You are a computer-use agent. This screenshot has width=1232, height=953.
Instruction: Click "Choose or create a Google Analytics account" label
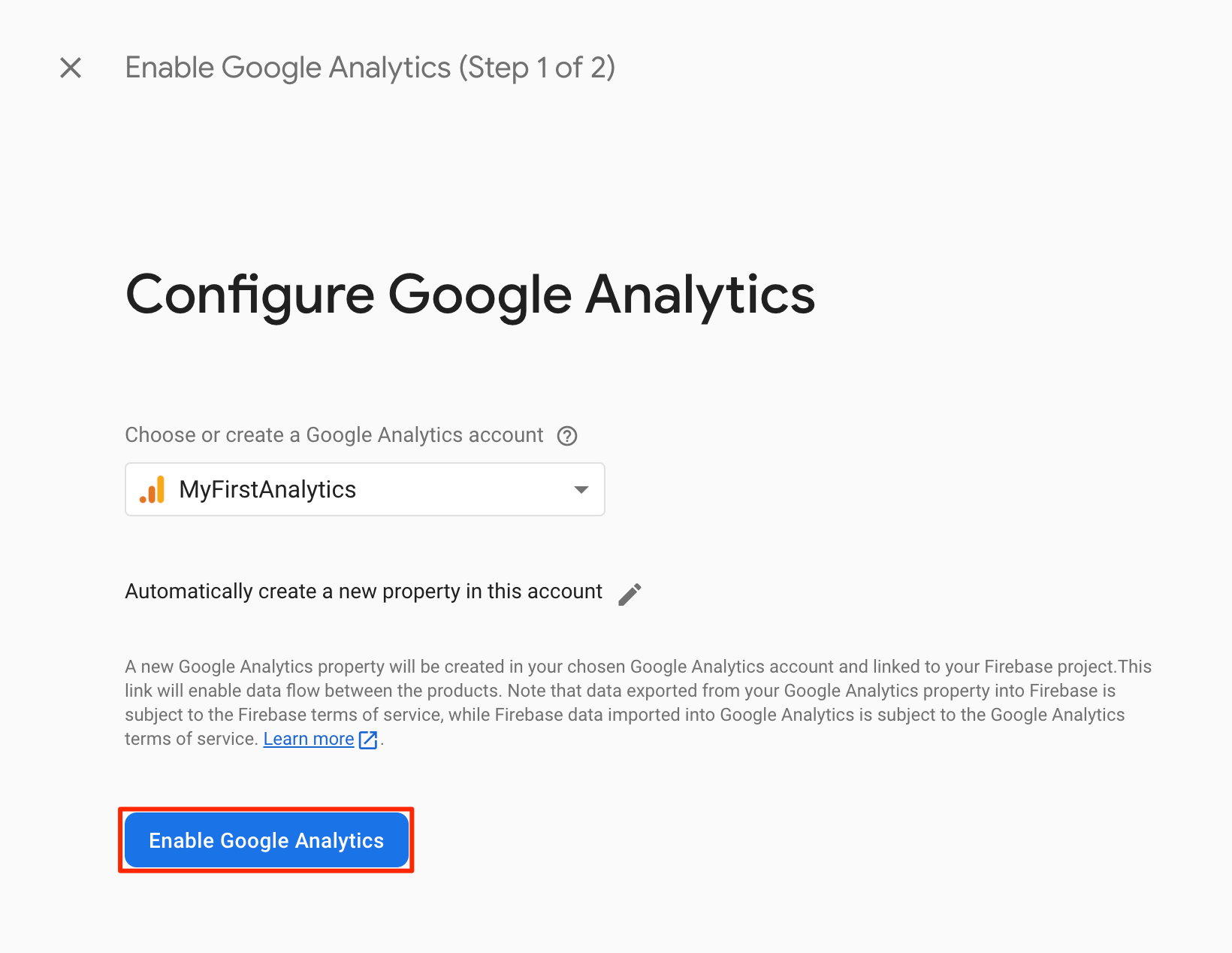334,435
